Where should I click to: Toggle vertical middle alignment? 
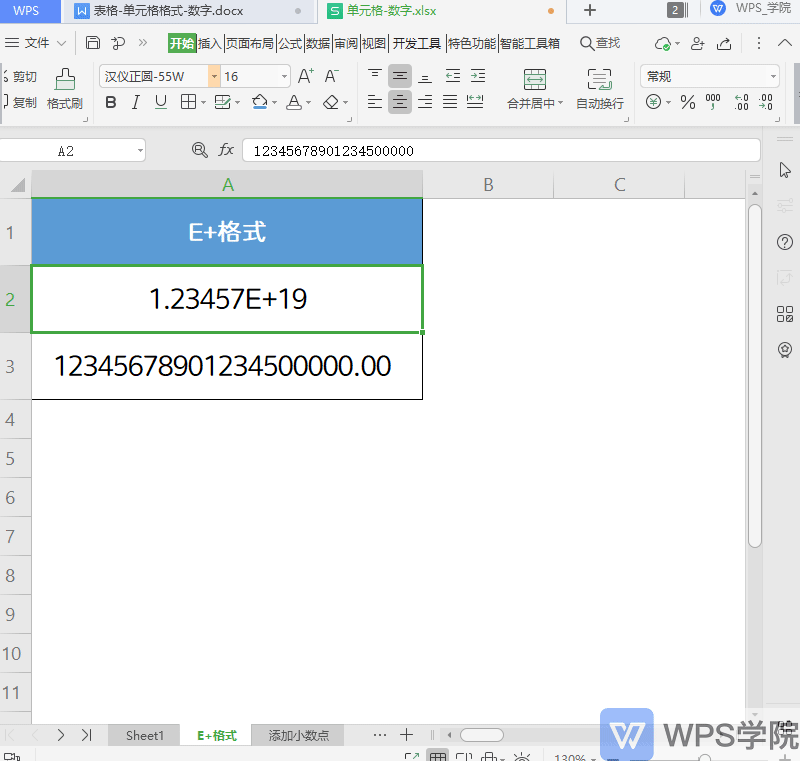[x=399, y=76]
